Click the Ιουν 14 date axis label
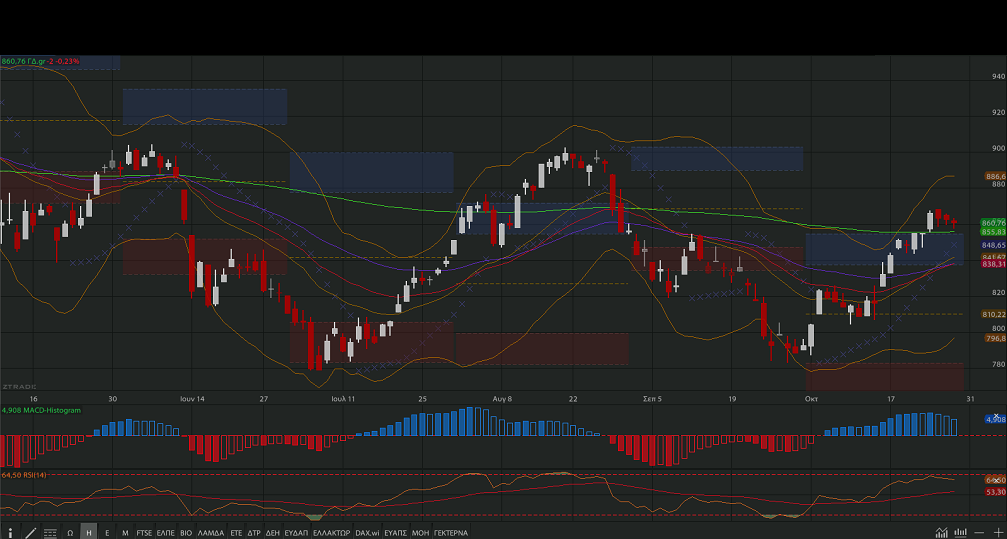The width and height of the screenshot is (1007, 539). pos(192,398)
